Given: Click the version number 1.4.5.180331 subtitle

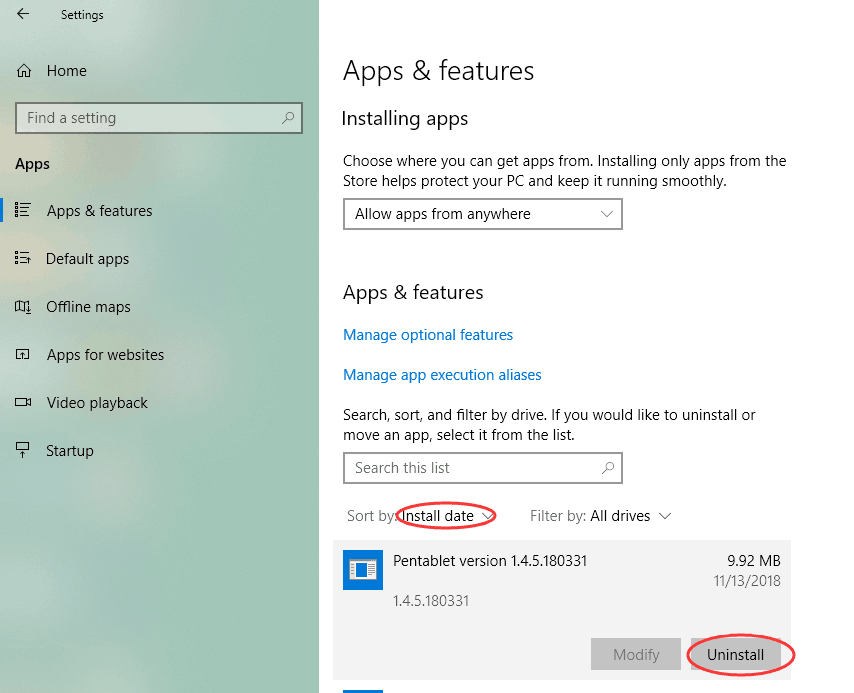Looking at the screenshot, I should 431,601.
